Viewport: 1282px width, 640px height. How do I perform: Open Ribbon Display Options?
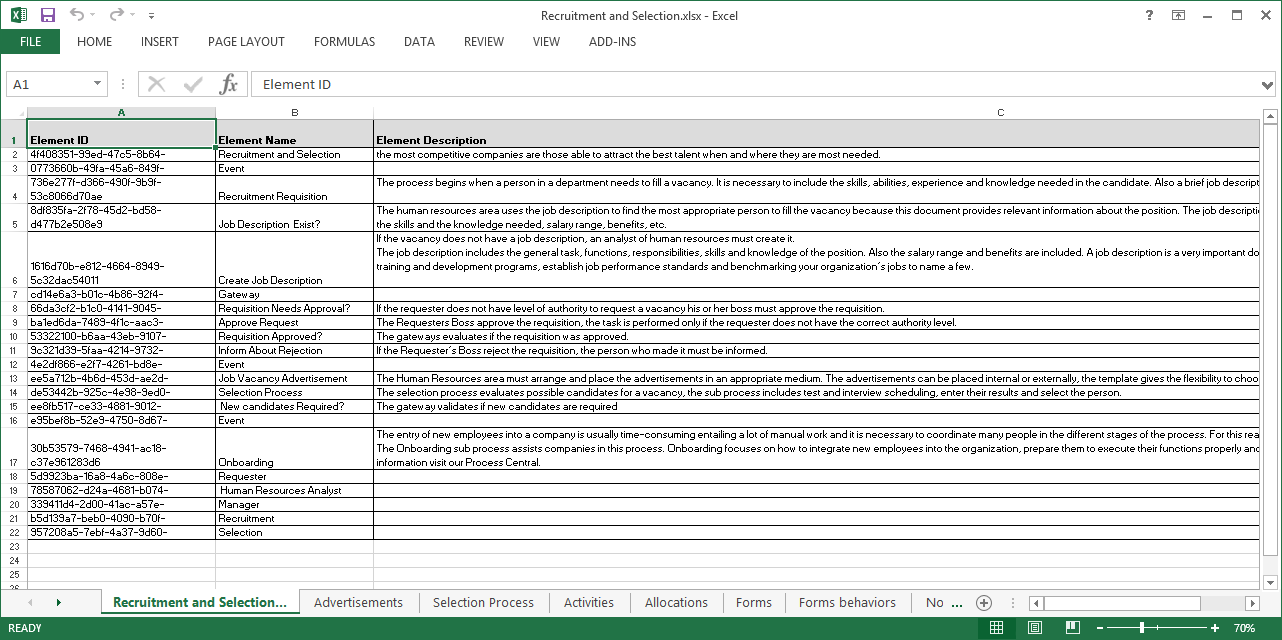pyautogui.click(x=1179, y=15)
